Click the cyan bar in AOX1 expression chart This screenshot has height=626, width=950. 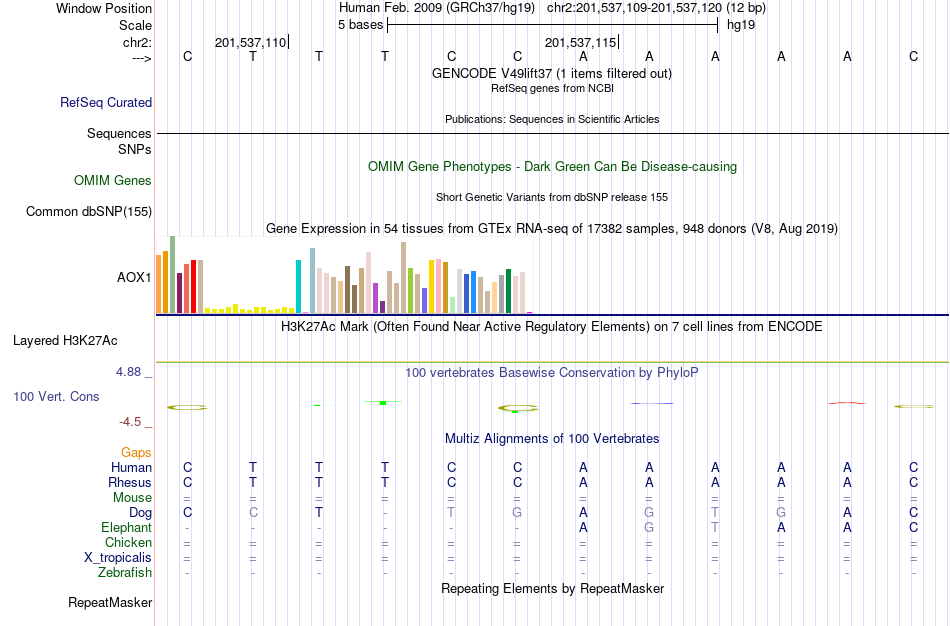point(299,287)
